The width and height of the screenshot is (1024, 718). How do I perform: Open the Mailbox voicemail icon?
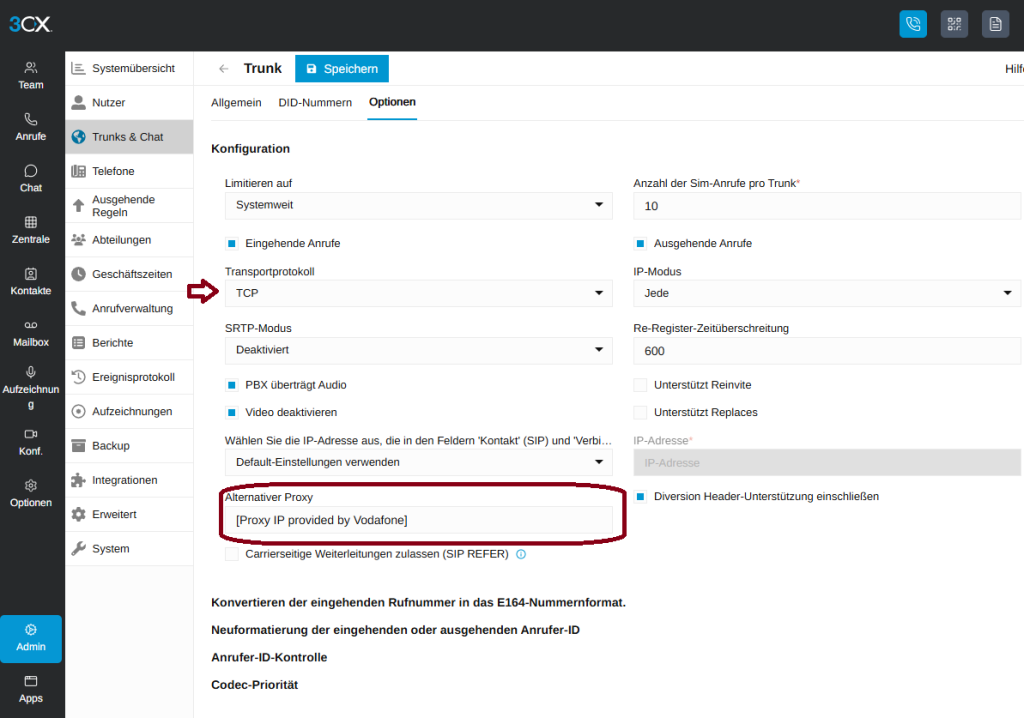pyautogui.click(x=31, y=325)
